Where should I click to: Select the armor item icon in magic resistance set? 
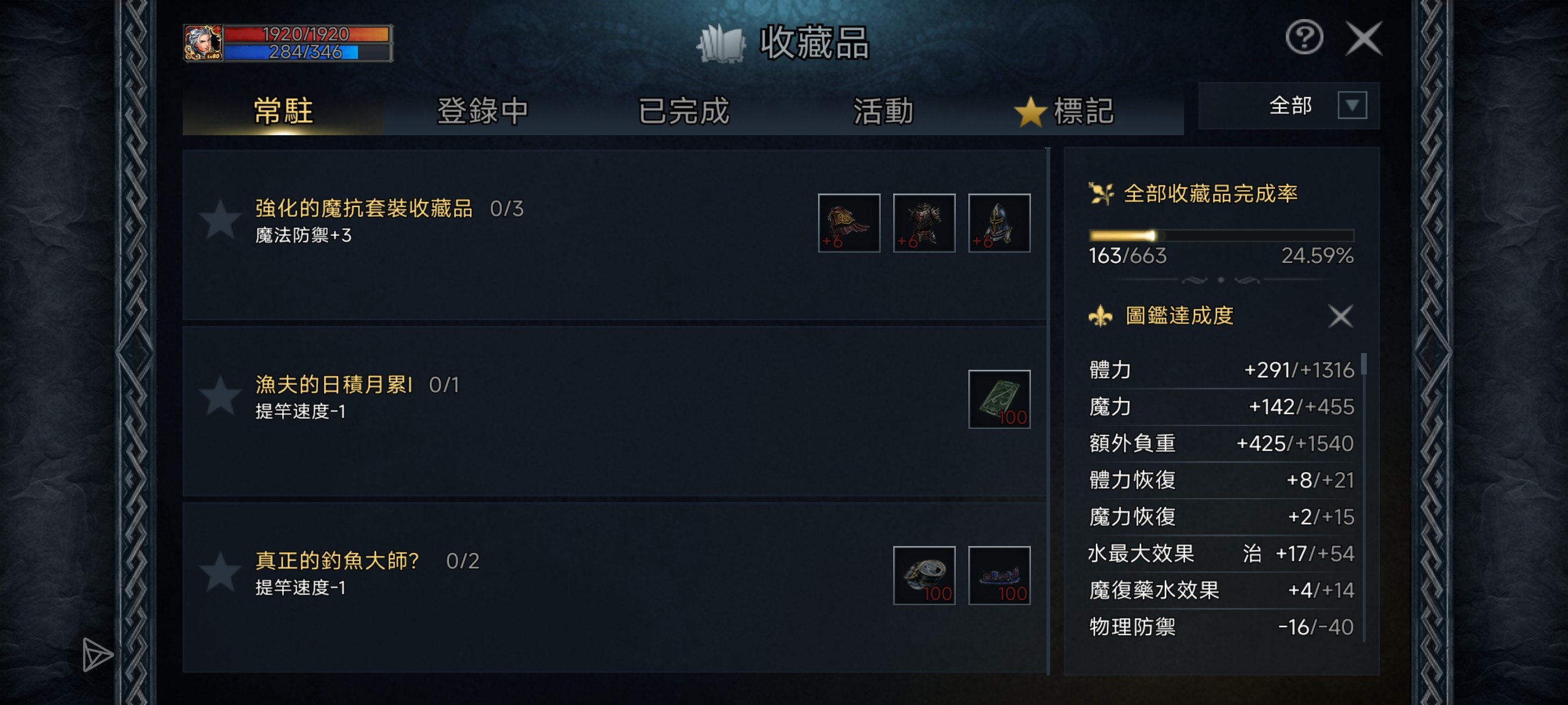(x=923, y=222)
